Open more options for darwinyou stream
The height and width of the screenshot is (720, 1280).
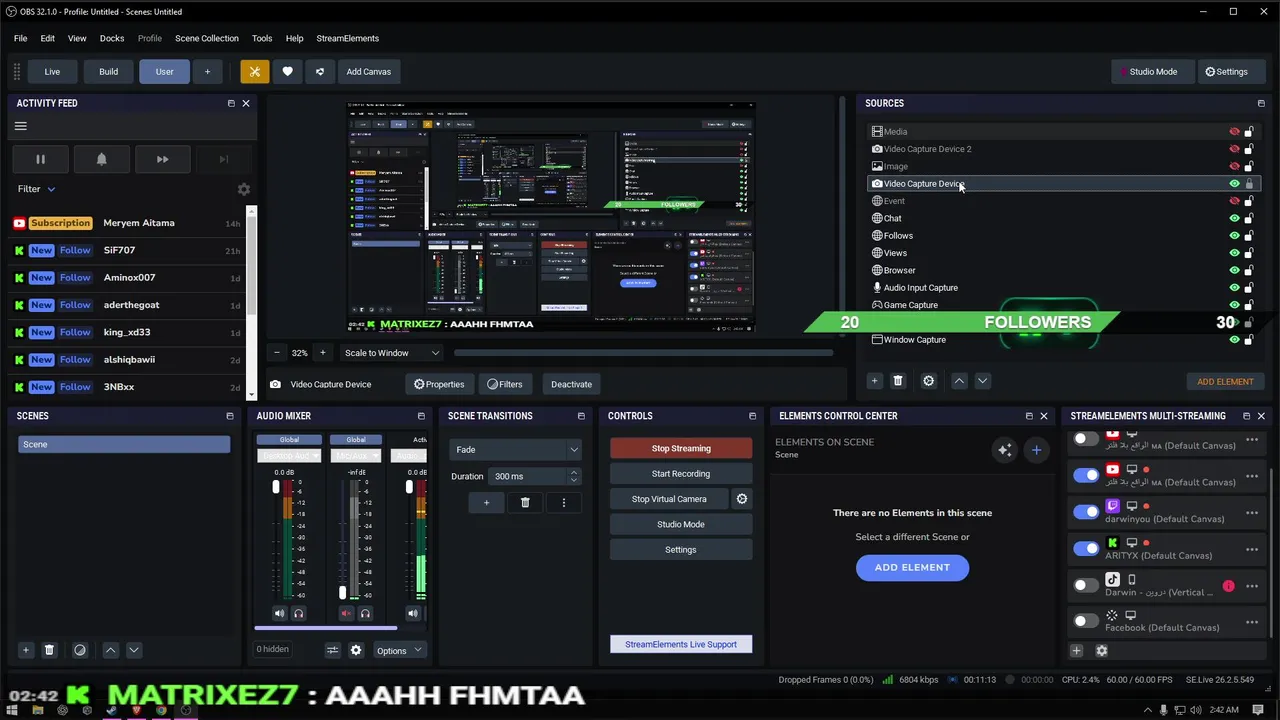tap(1252, 513)
